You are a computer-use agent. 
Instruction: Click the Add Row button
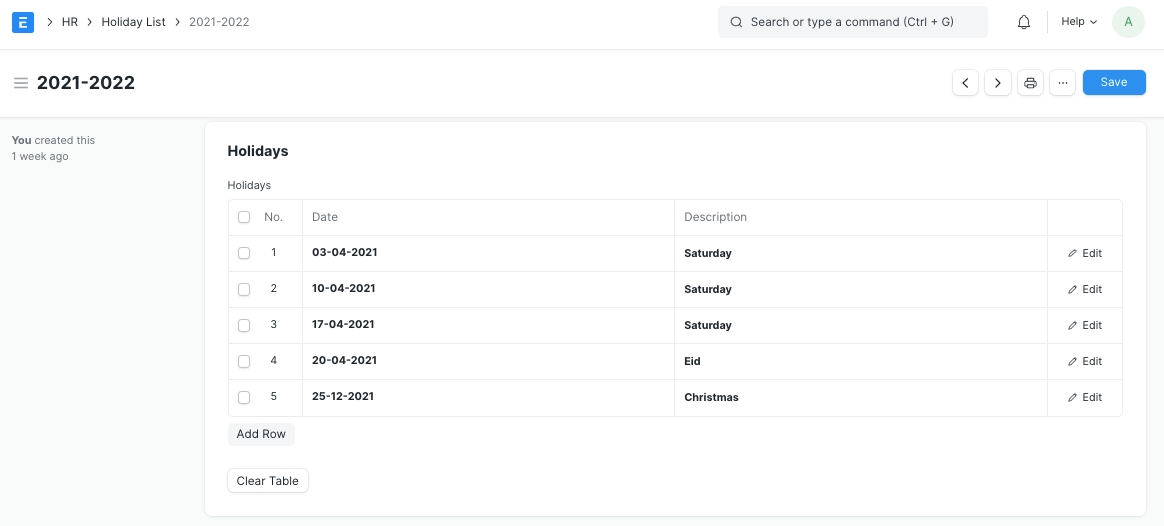pos(261,434)
